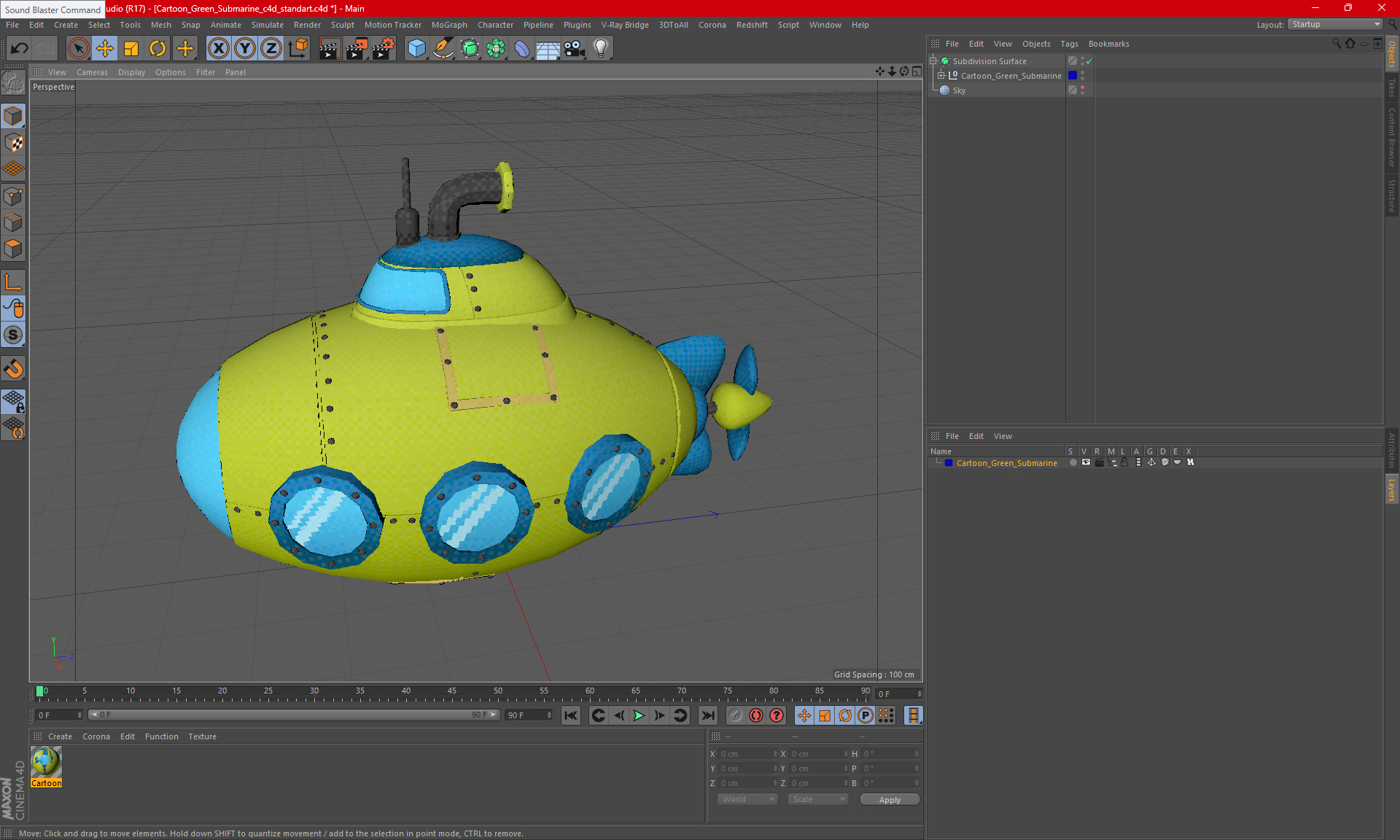Click the orange magnet Snap icon
The image size is (1400, 840).
pos(13,369)
